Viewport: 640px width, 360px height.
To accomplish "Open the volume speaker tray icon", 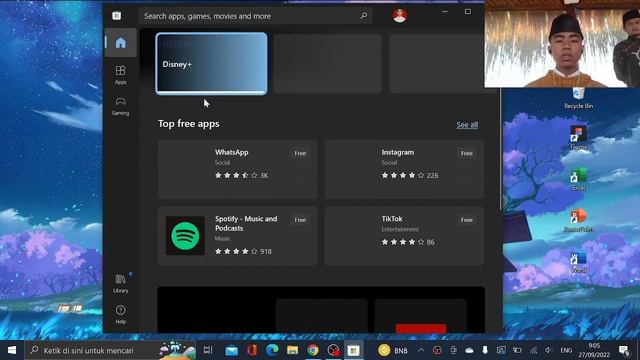I will 549,350.
